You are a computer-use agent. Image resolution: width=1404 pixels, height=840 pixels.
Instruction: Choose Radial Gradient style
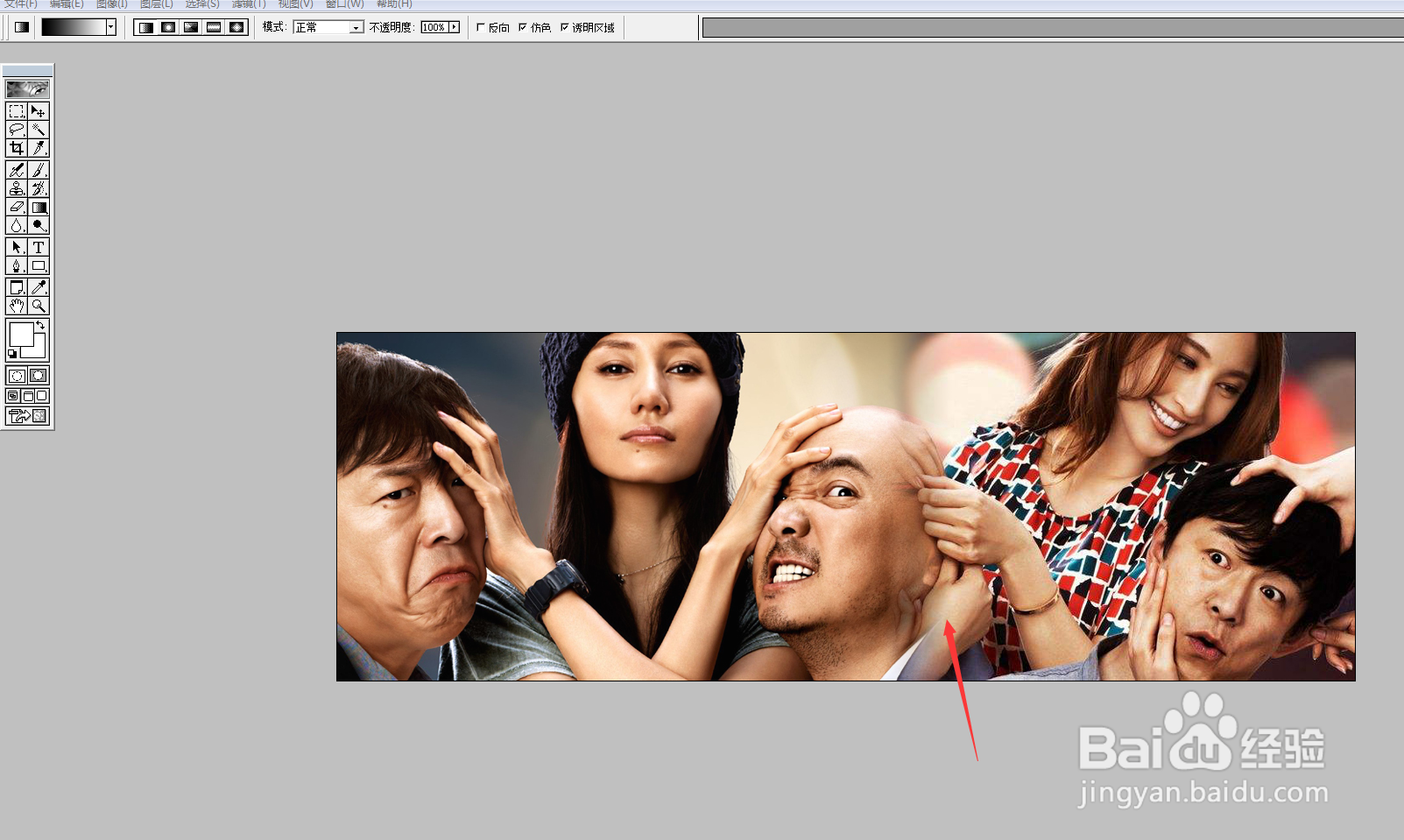click(x=168, y=27)
